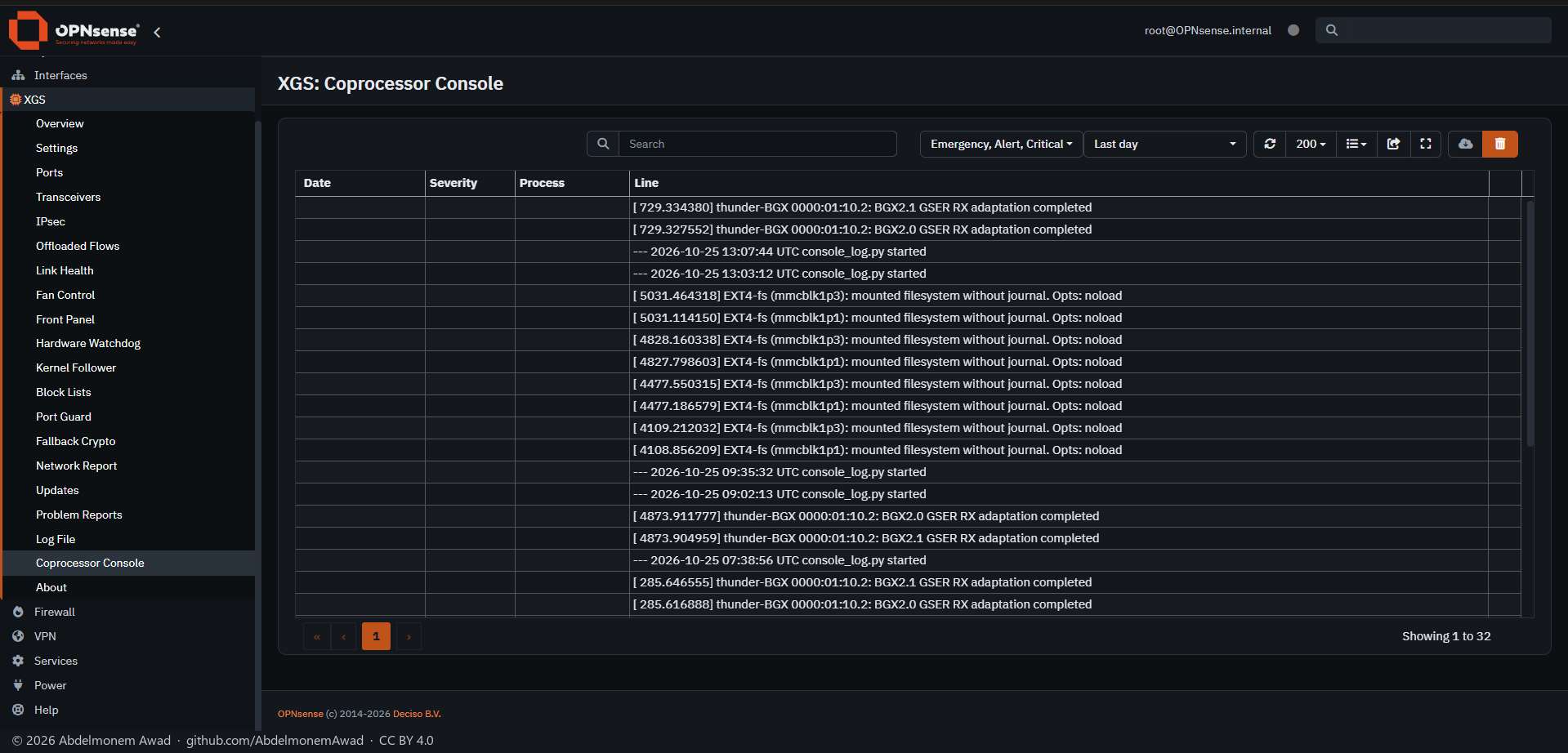This screenshot has width=1568, height=753.
Task: Jump to the first page of log entries
Action: click(316, 636)
